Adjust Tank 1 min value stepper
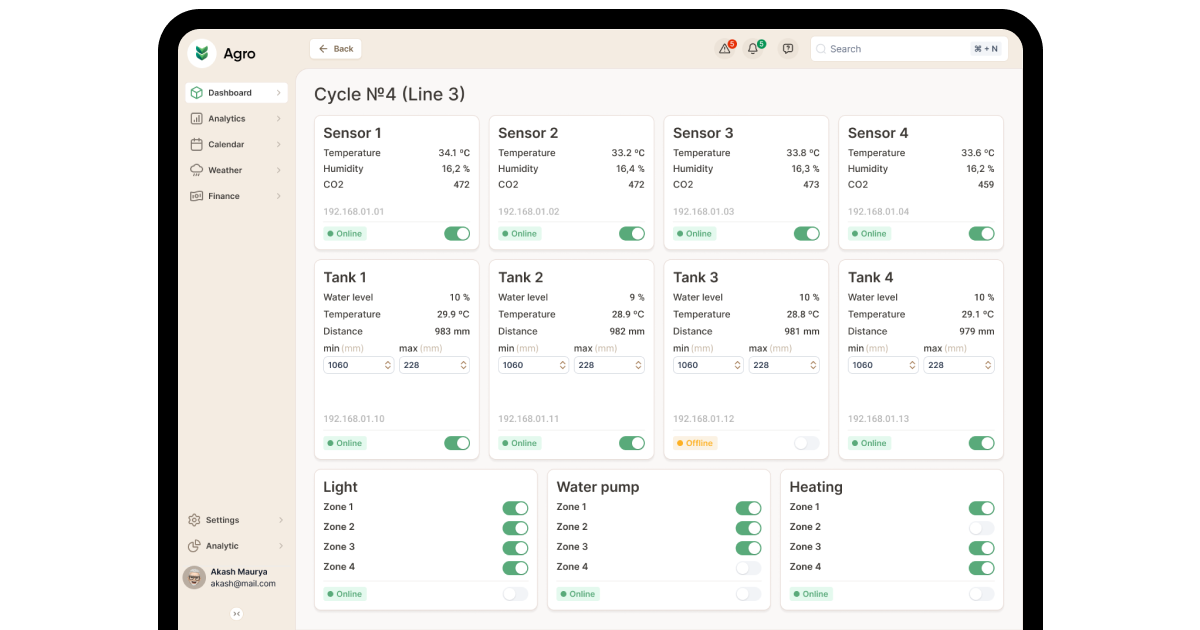1200x630 pixels. 388,365
